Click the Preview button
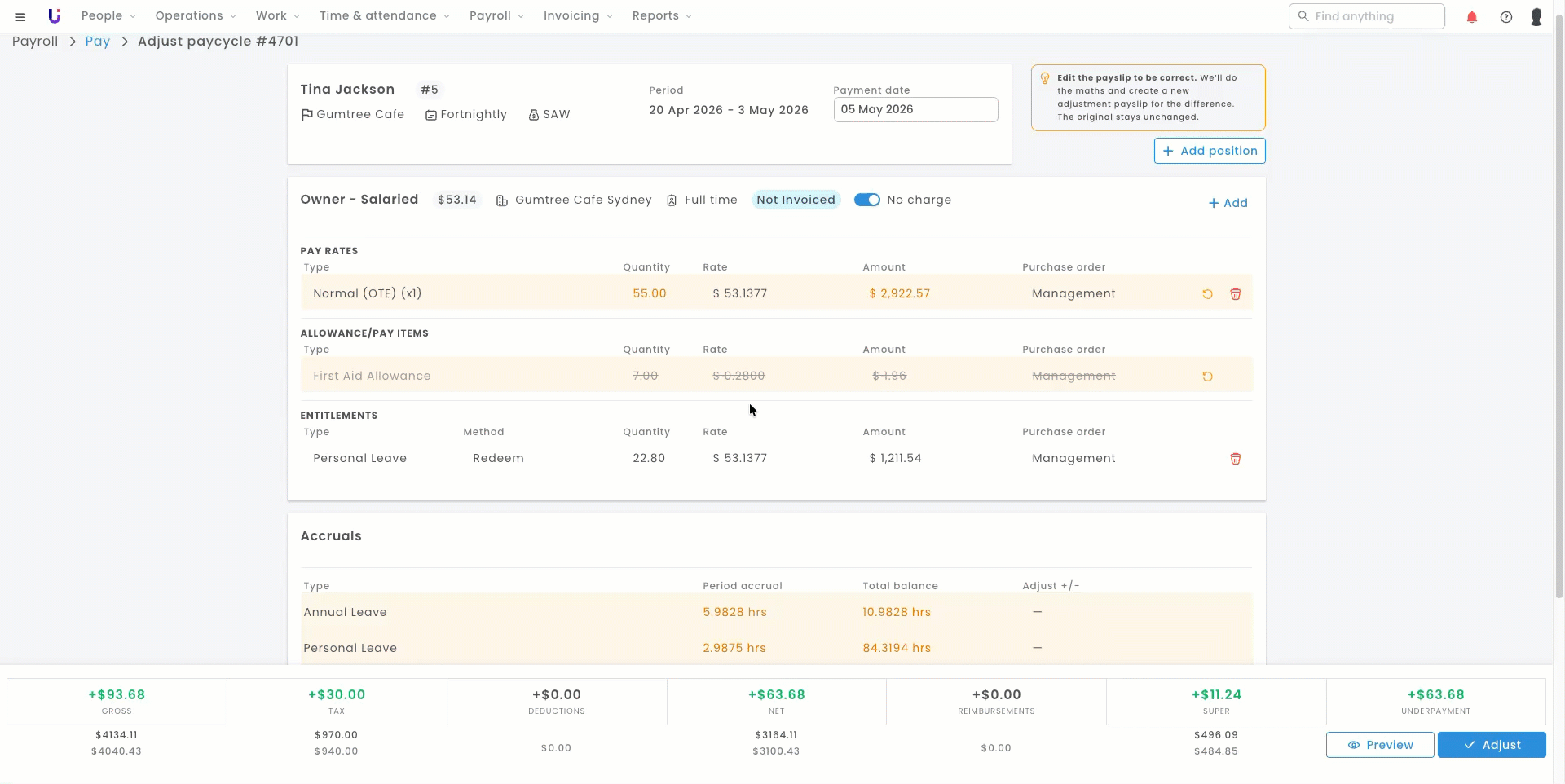Viewport: 1565px width, 784px height. click(x=1380, y=745)
